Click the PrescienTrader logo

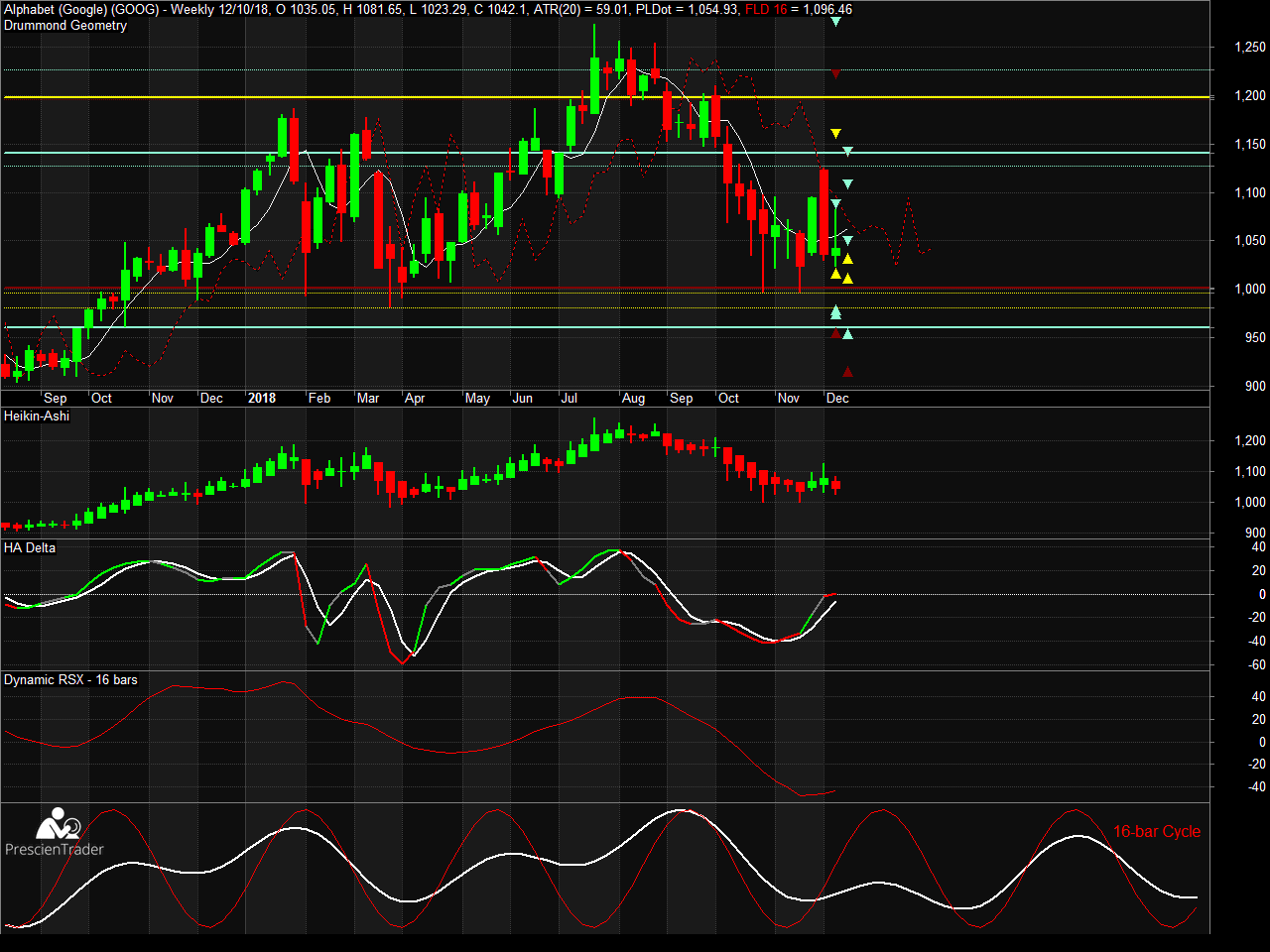click(x=55, y=833)
